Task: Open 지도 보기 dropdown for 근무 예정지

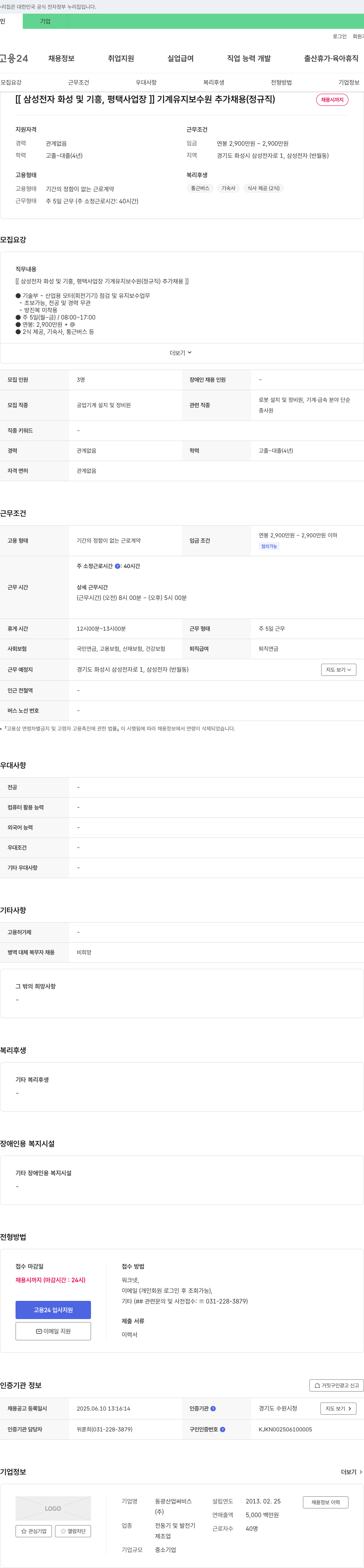Action: click(339, 669)
